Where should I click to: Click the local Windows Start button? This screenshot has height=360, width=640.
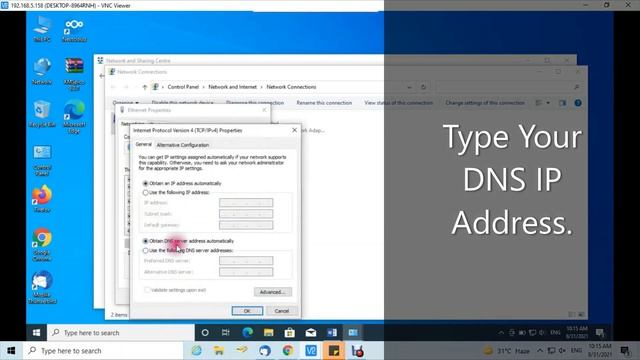coord(11,351)
